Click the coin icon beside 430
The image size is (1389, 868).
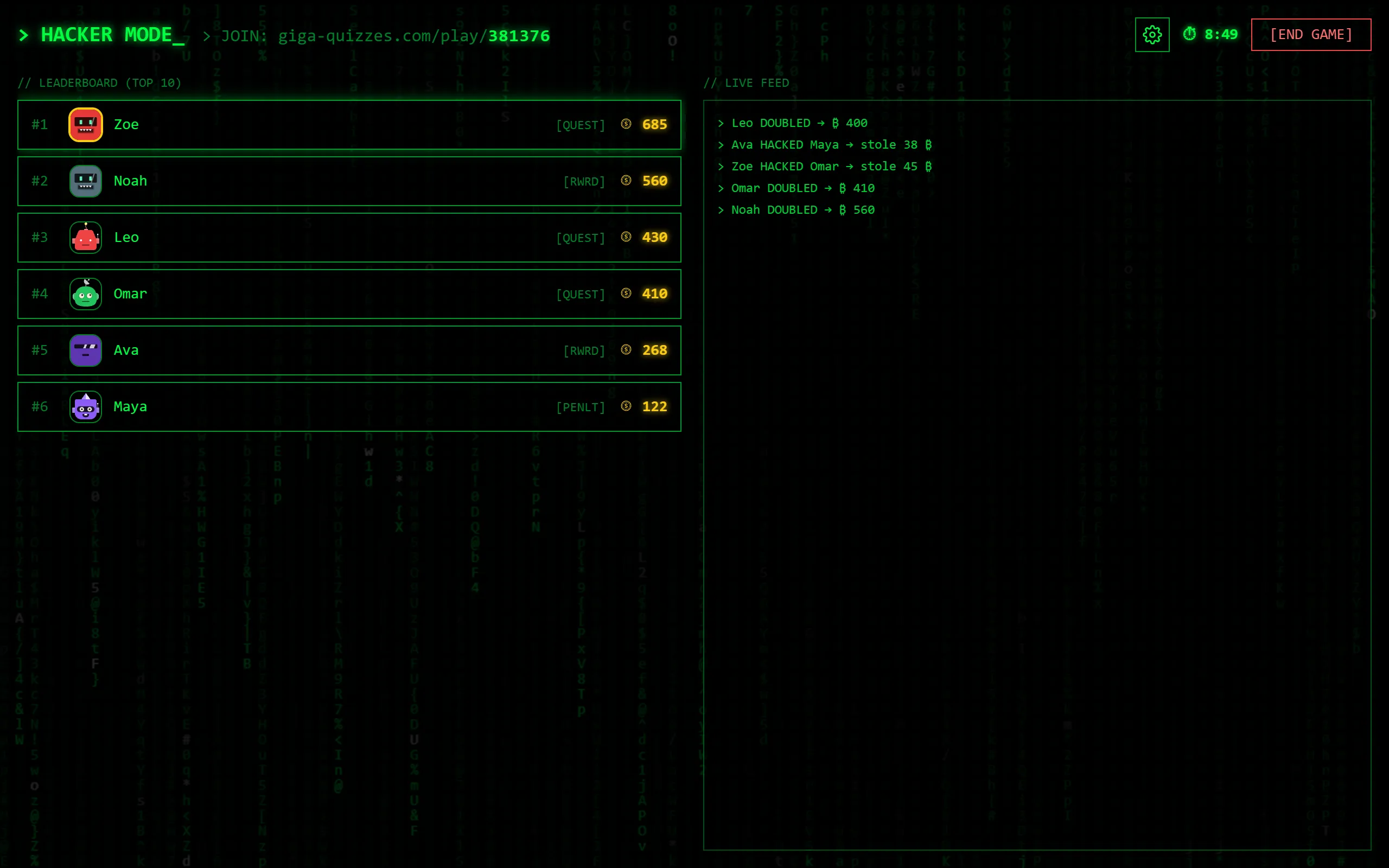pyautogui.click(x=626, y=237)
